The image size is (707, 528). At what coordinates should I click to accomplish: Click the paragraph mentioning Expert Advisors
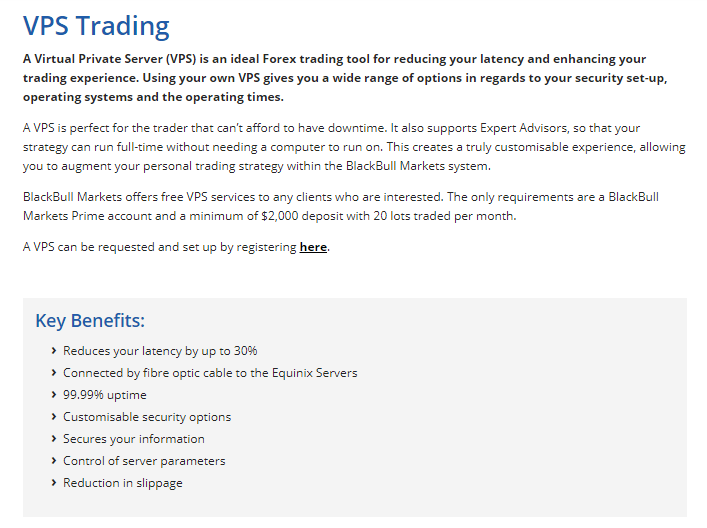tap(350, 147)
